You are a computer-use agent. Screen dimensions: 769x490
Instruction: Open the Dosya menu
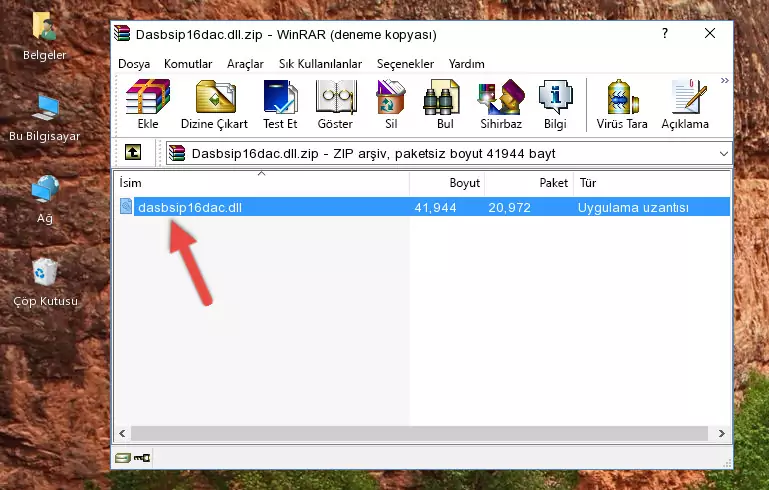(134, 64)
